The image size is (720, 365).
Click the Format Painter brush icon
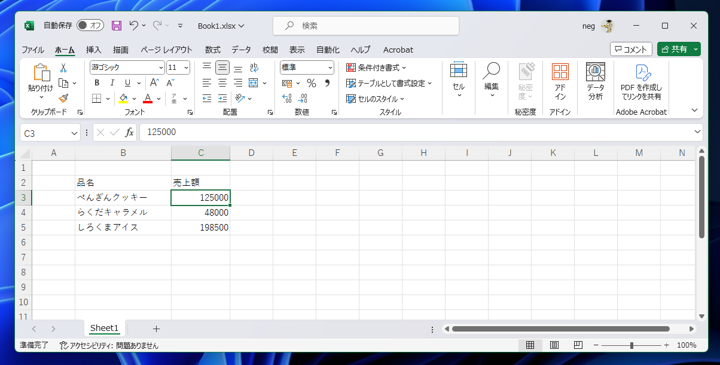[x=63, y=98]
